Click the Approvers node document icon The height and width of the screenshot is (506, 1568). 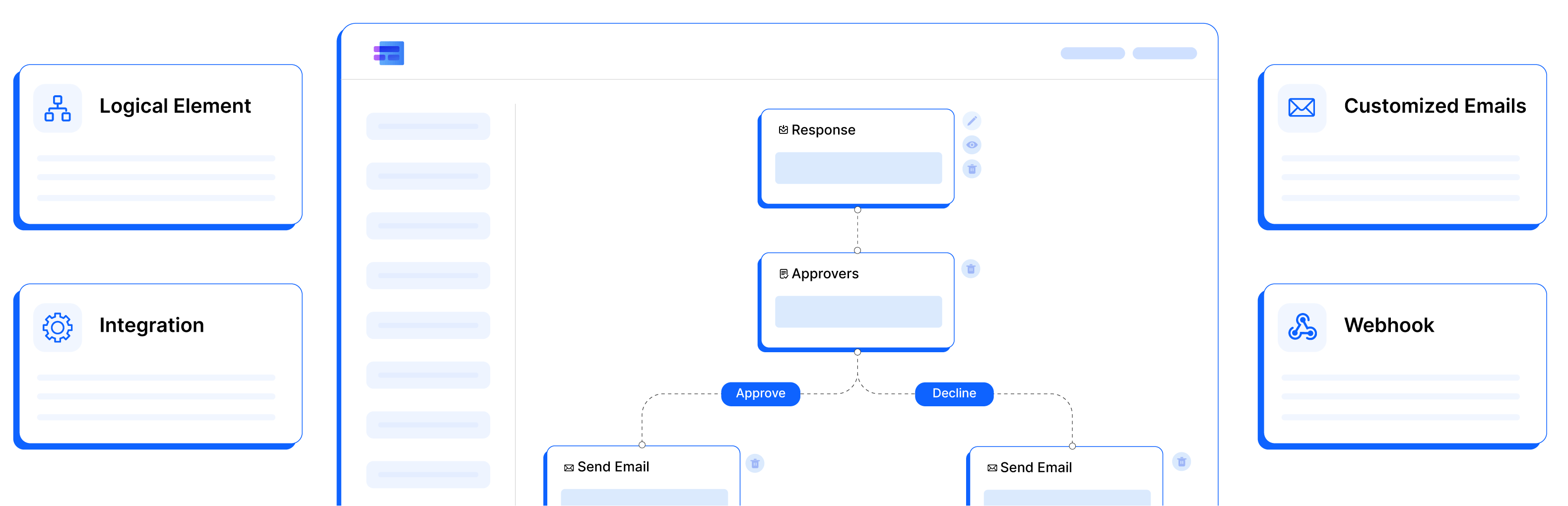(784, 274)
